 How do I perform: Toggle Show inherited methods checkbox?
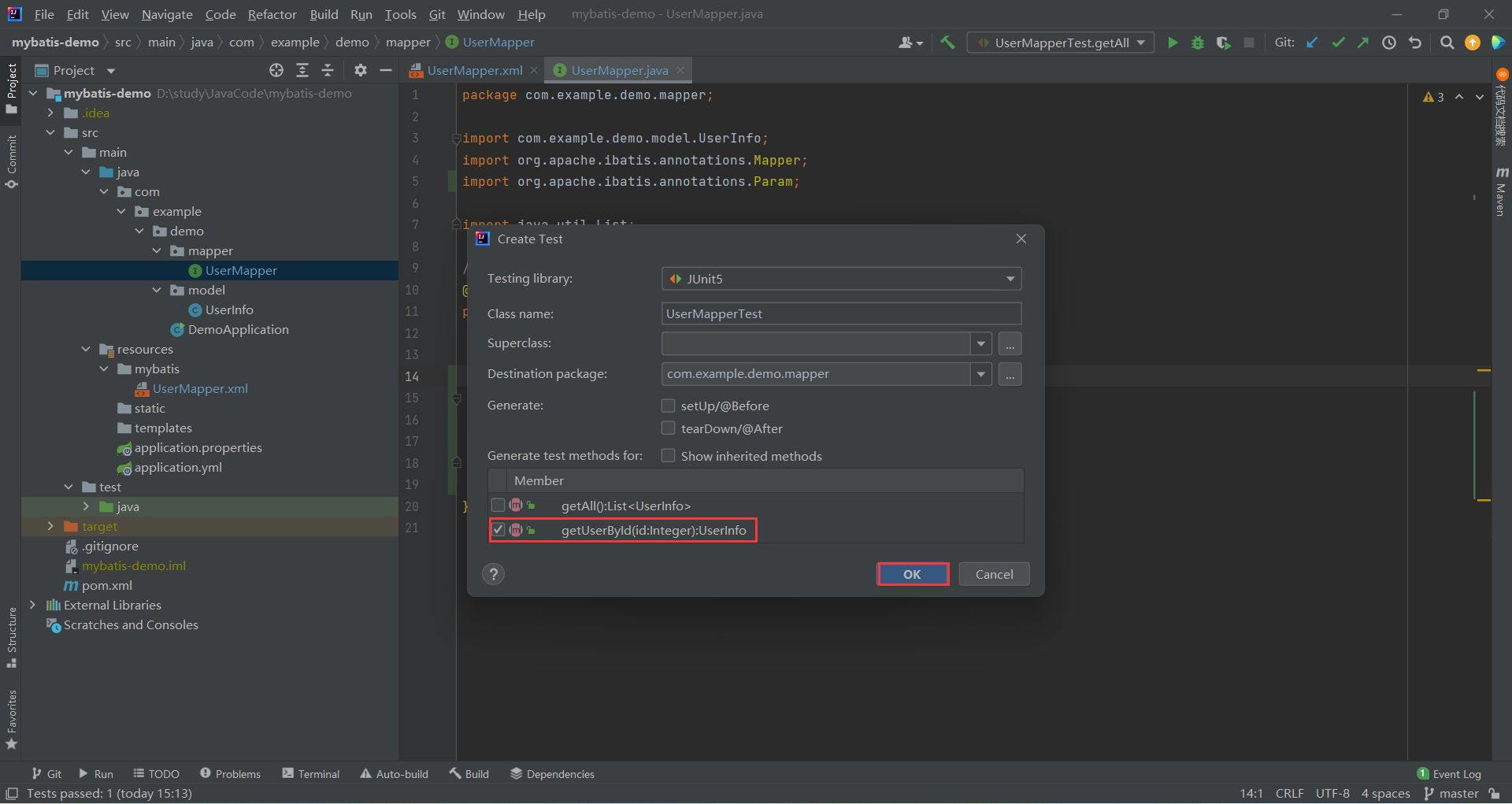(x=668, y=456)
